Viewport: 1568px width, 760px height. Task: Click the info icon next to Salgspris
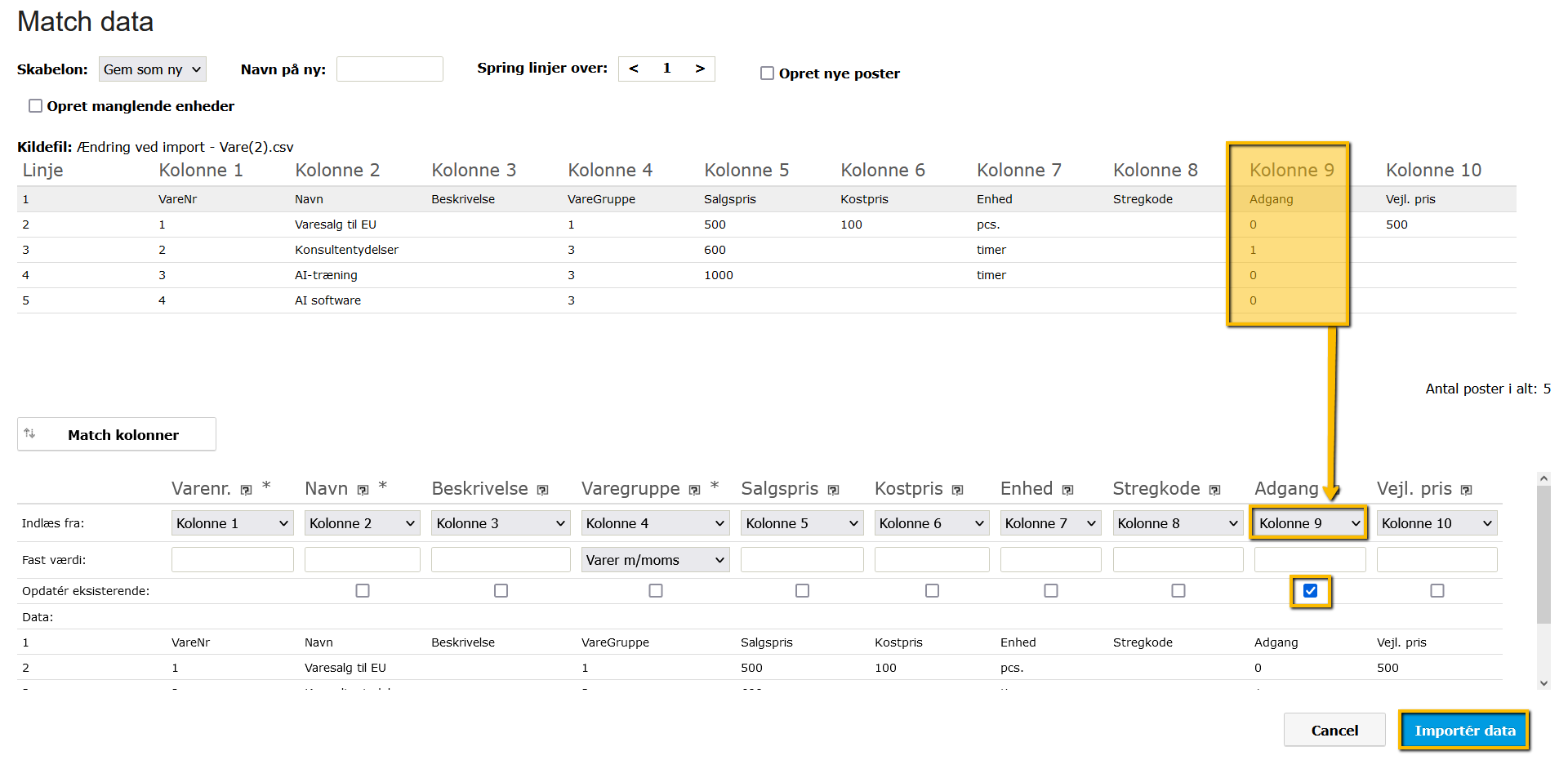833,490
